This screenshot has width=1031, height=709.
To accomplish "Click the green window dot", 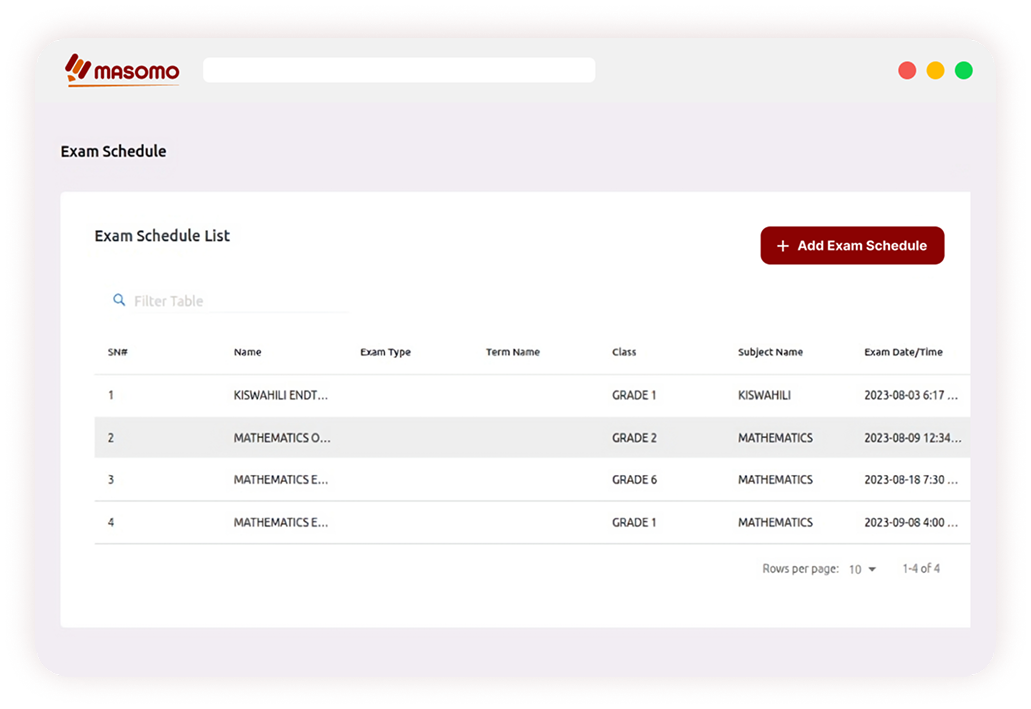I will [963, 70].
